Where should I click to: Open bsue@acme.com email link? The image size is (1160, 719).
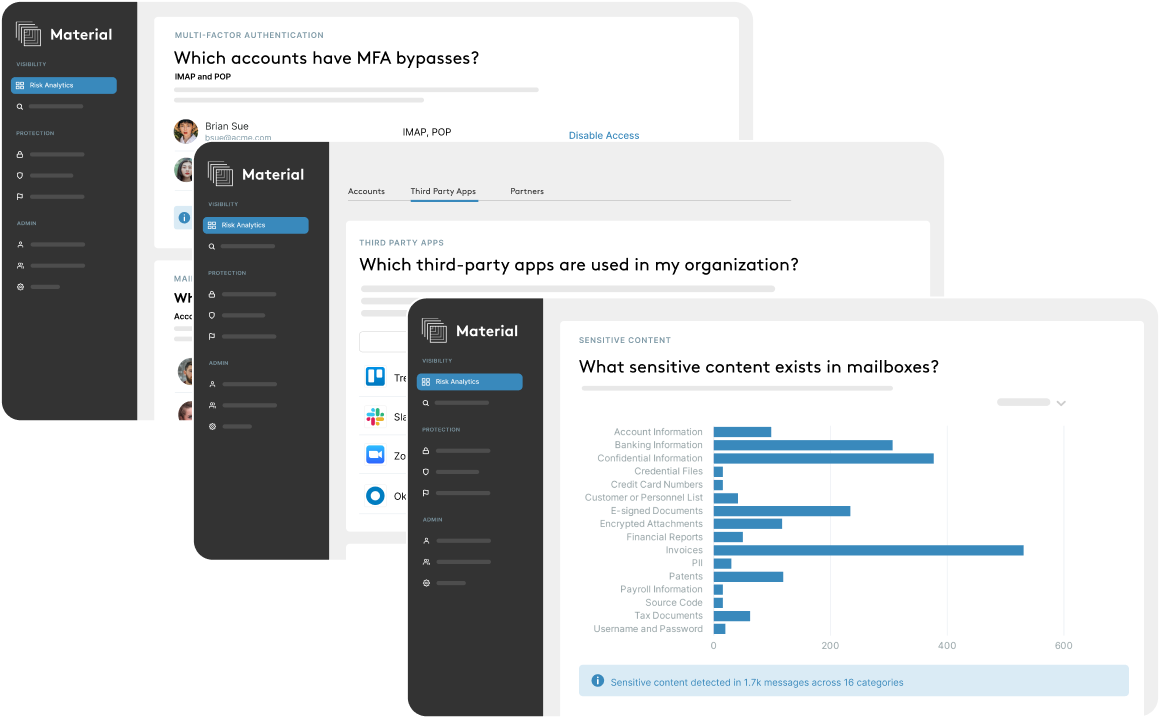tap(238, 137)
